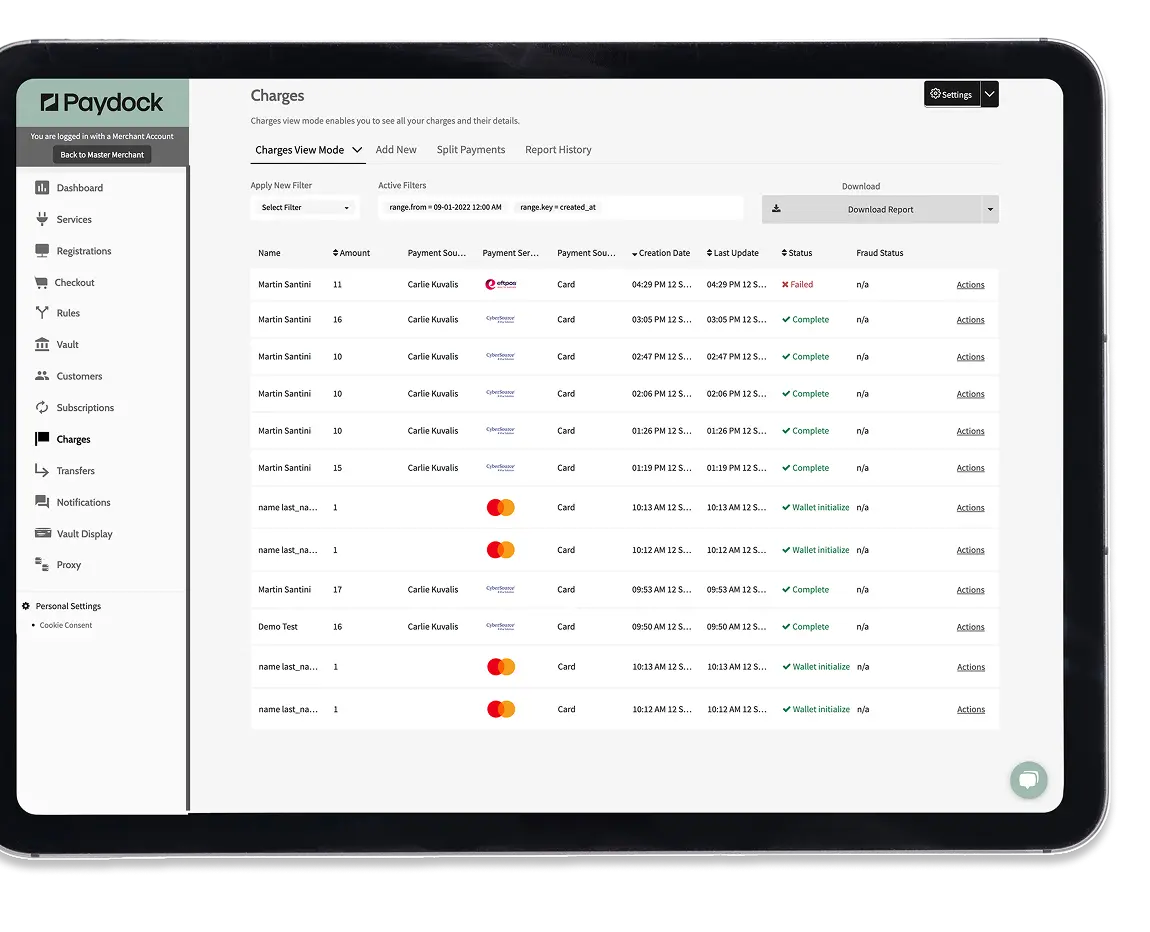Open the Transfers arrow icon

tap(42, 470)
